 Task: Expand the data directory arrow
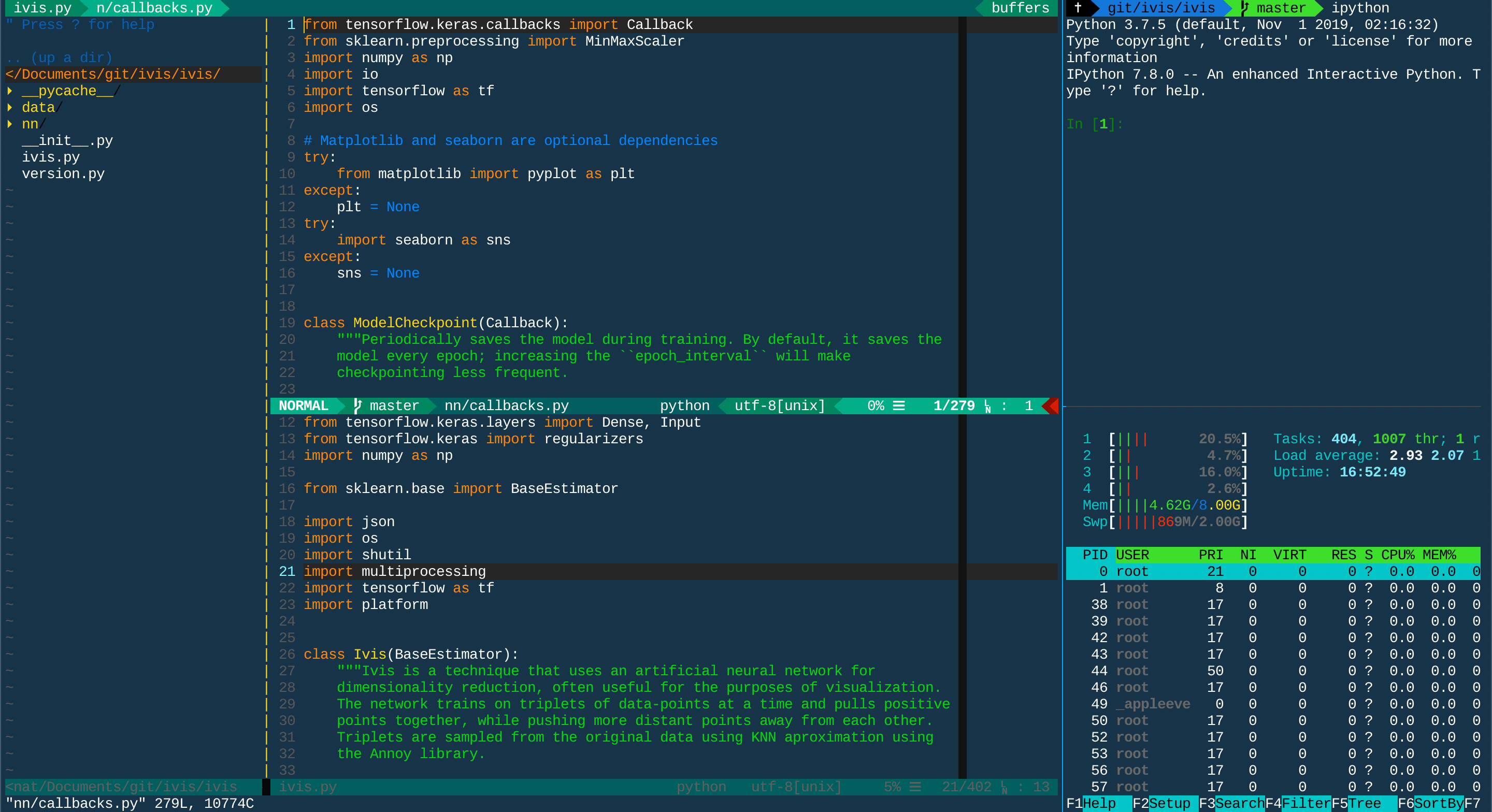[x=9, y=108]
